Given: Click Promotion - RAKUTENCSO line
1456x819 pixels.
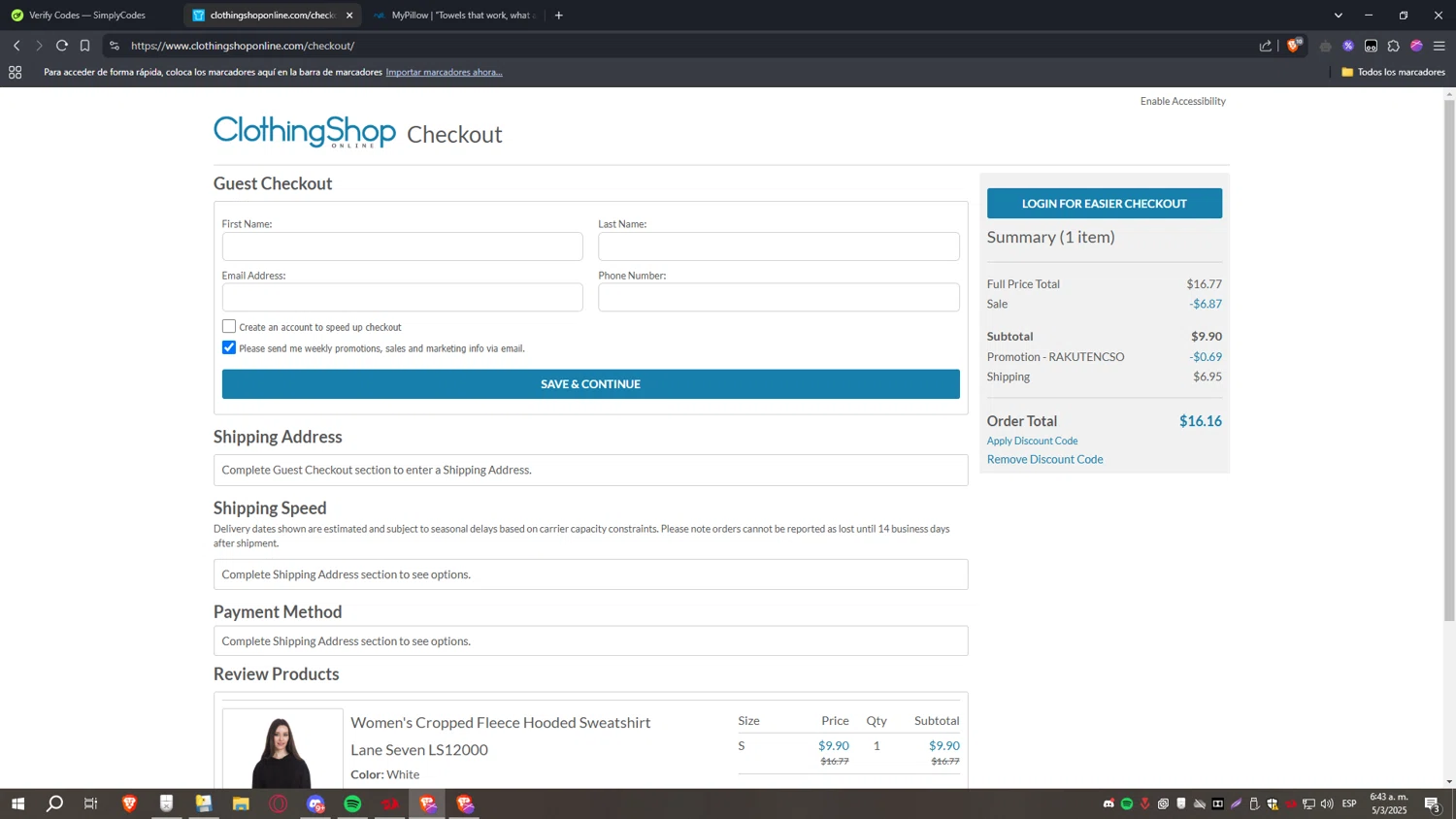Looking at the screenshot, I should coord(1105,356).
